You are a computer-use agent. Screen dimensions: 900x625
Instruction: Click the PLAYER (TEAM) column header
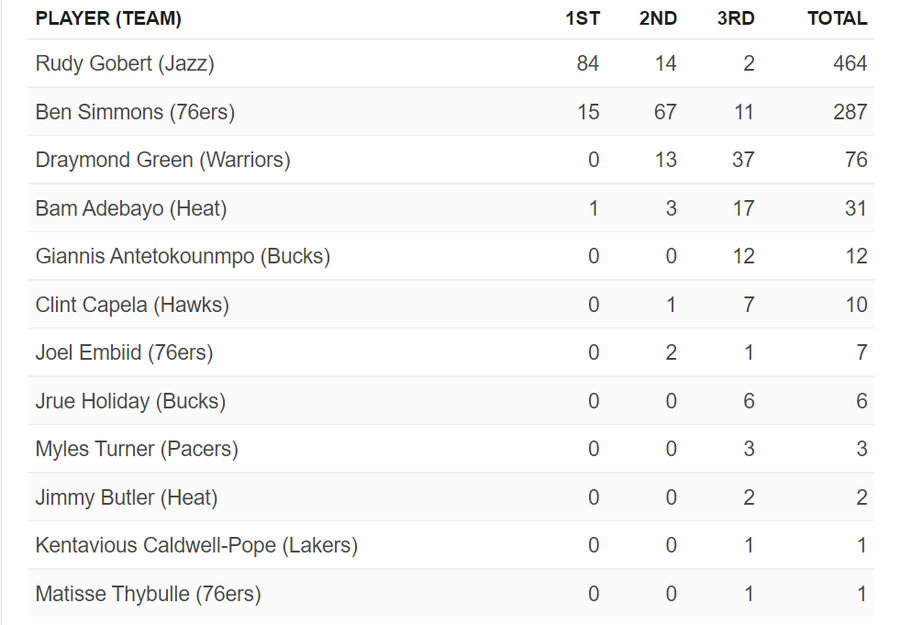[x=108, y=18]
